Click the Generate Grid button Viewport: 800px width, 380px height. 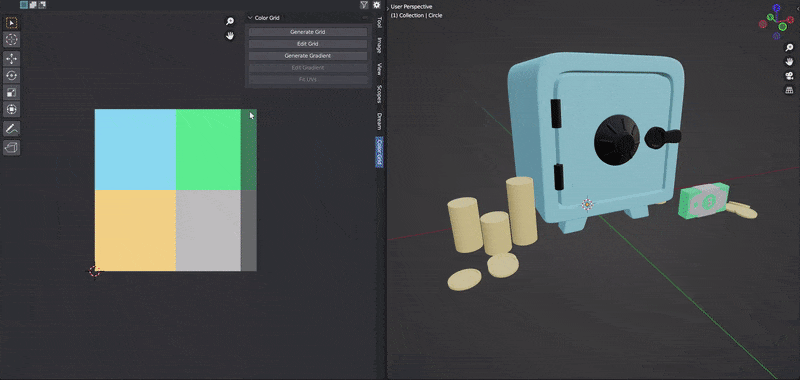308,32
